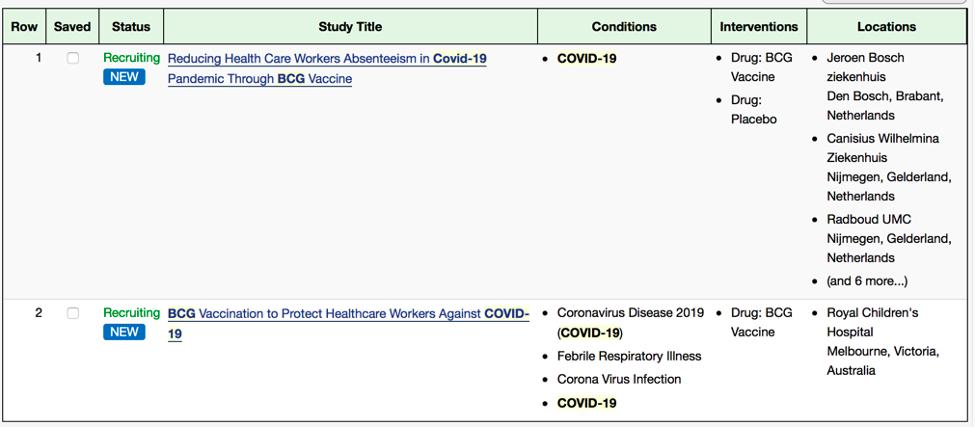Open the 'Reducing Health Care Workers Absenteeism' study
975x427 pixels.
coord(327,59)
